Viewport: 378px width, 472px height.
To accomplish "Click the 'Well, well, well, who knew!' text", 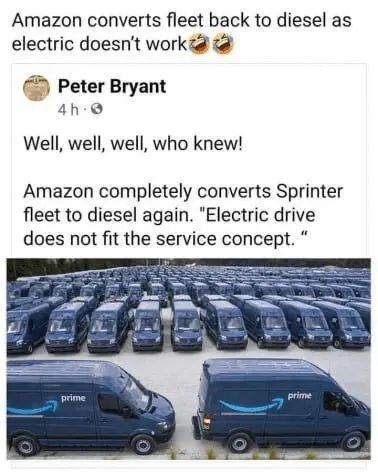I will tap(133, 145).
